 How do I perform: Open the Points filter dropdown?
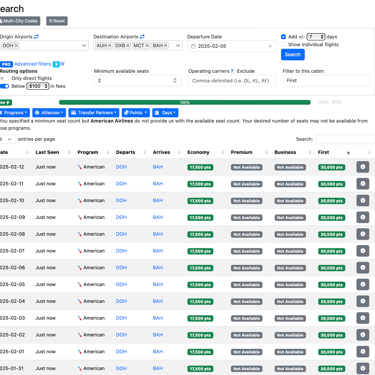click(136, 113)
